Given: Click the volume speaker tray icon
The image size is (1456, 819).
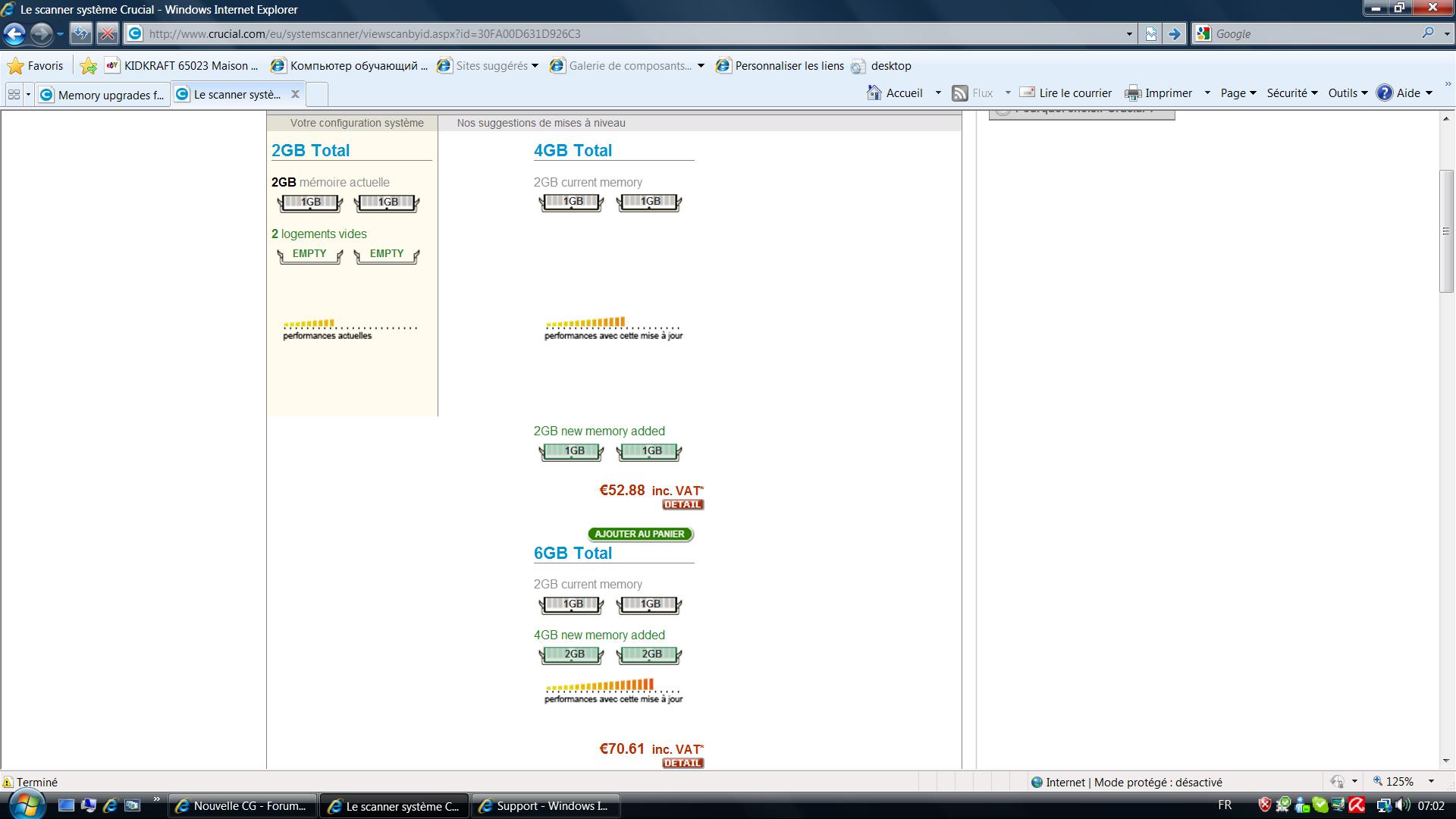Looking at the screenshot, I should click(x=1403, y=805).
